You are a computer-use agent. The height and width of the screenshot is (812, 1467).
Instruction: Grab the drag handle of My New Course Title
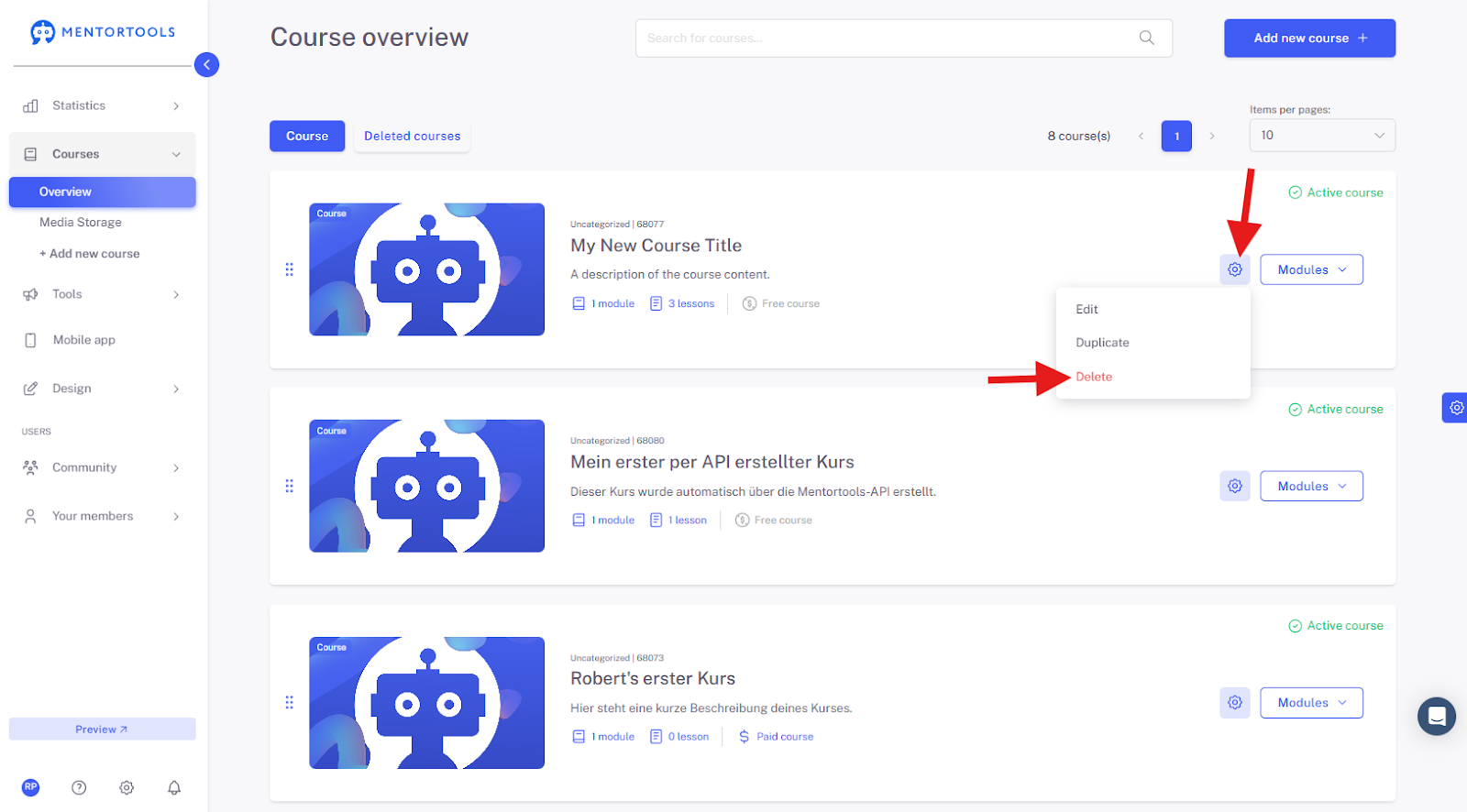pos(290,269)
